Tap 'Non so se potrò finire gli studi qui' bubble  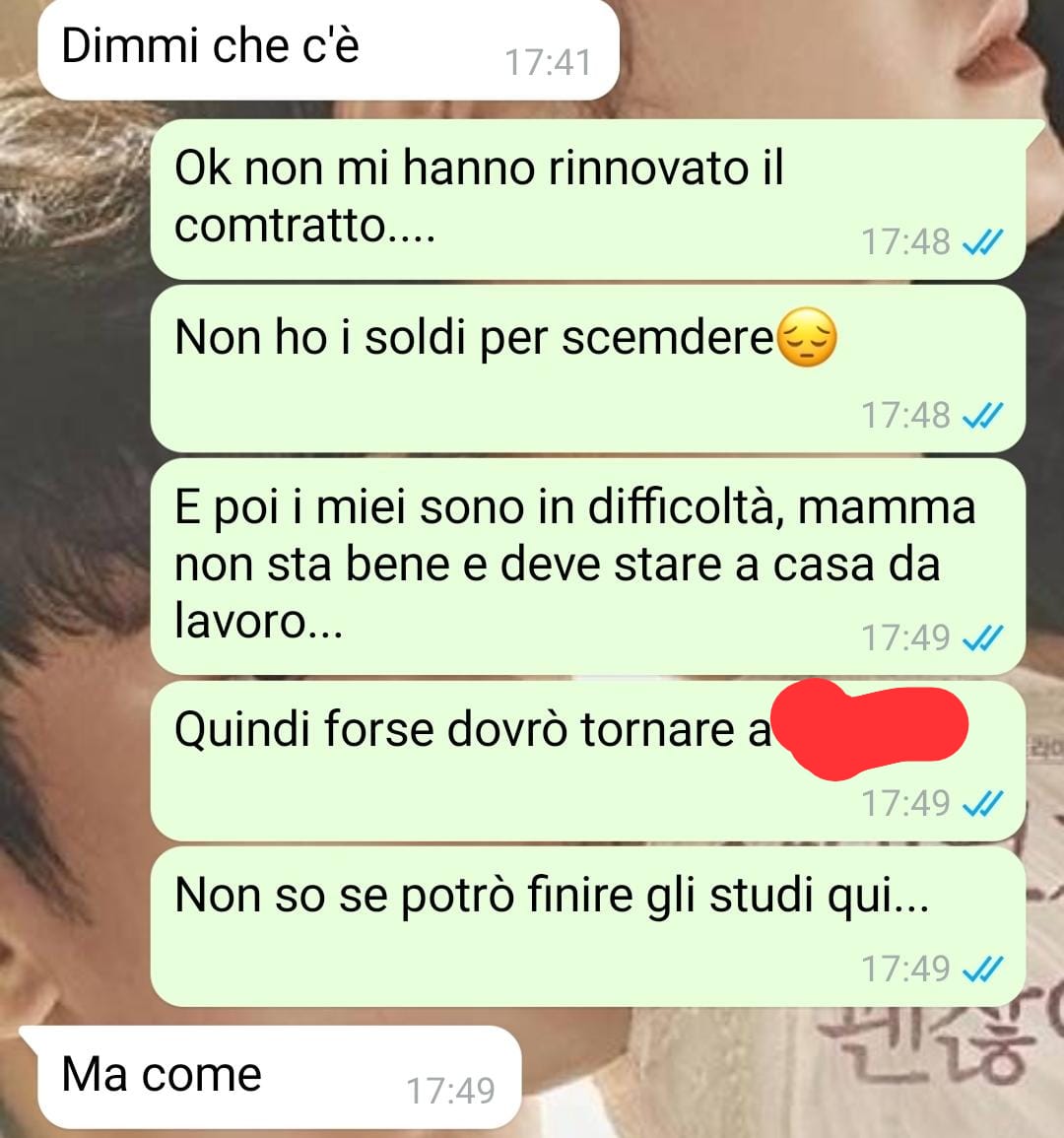pos(588,927)
